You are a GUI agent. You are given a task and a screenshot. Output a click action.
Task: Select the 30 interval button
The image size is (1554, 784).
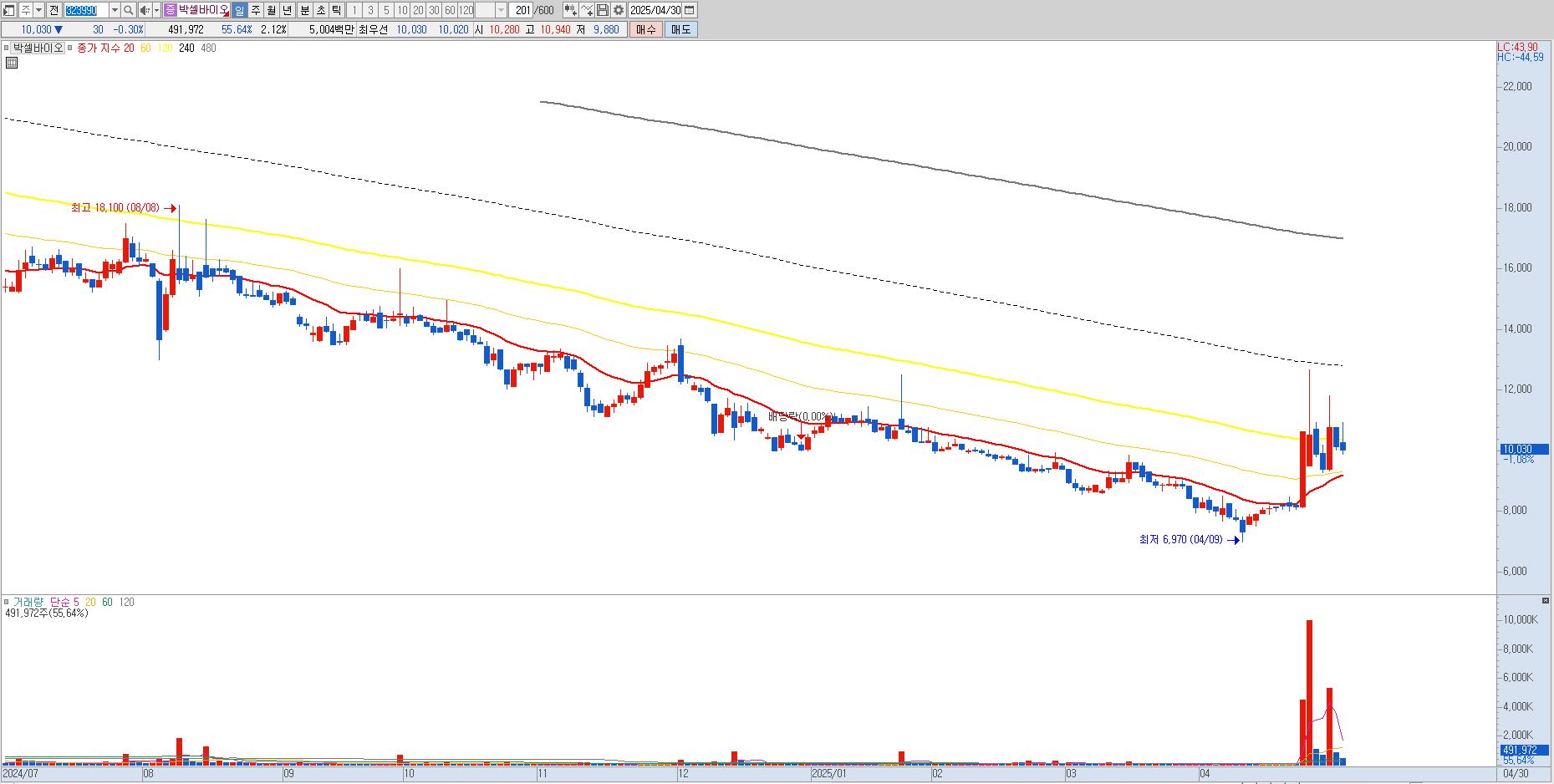pos(434,10)
